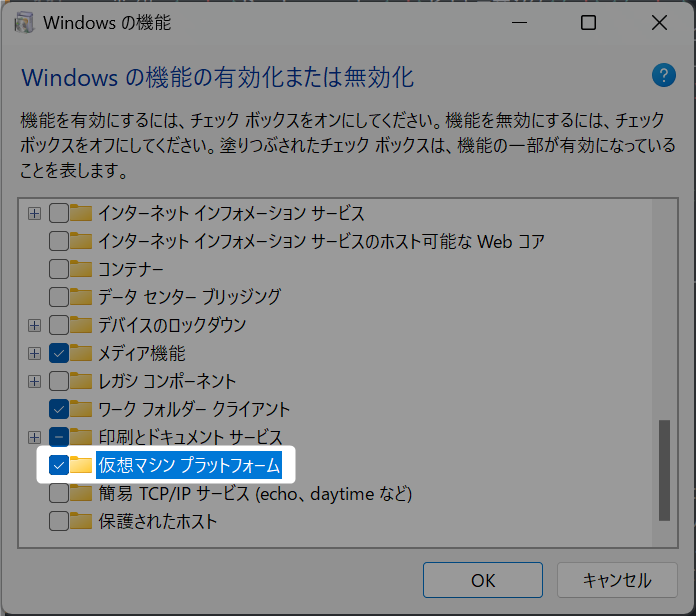Check the ホスト可能な Web コア checkbox
This screenshot has width=696, height=616.
[59, 241]
